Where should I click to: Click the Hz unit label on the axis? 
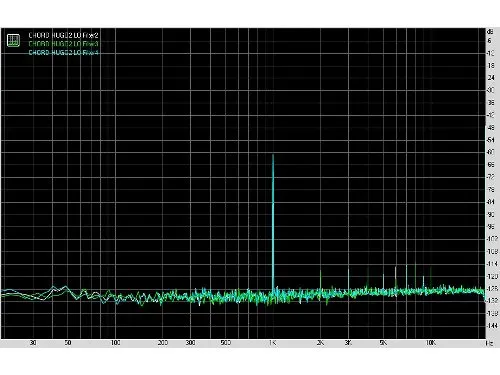pos(489,343)
